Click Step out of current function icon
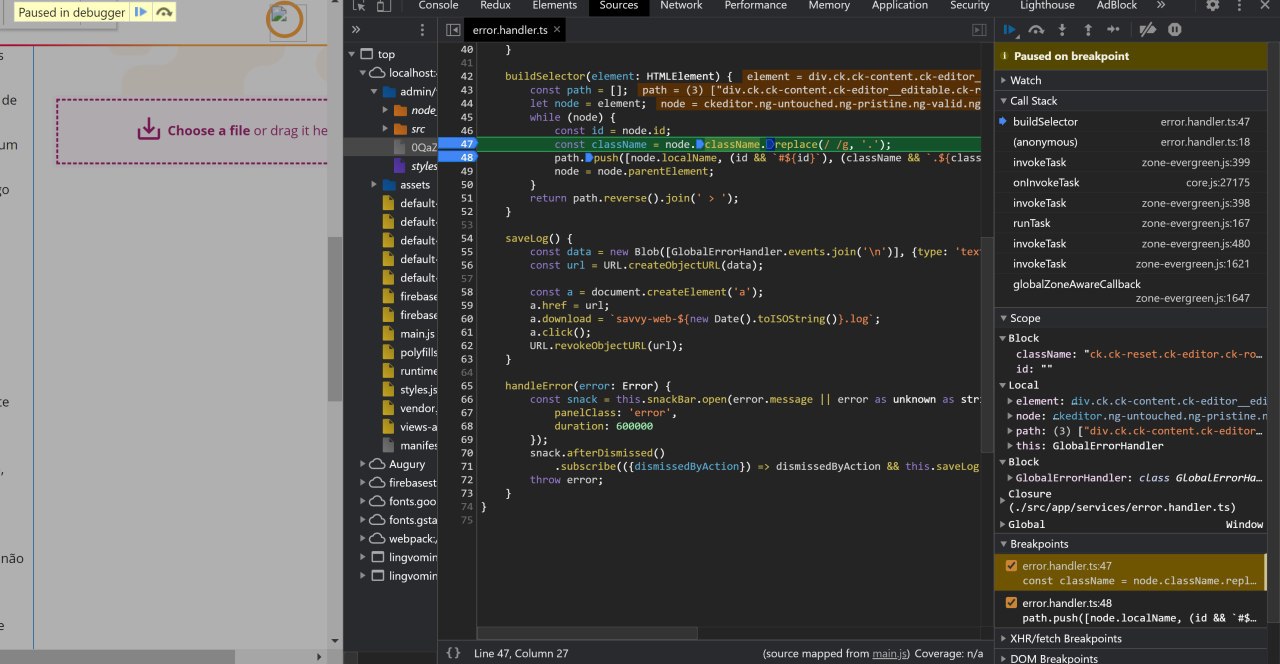The image size is (1280, 664). click(x=1088, y=30)
